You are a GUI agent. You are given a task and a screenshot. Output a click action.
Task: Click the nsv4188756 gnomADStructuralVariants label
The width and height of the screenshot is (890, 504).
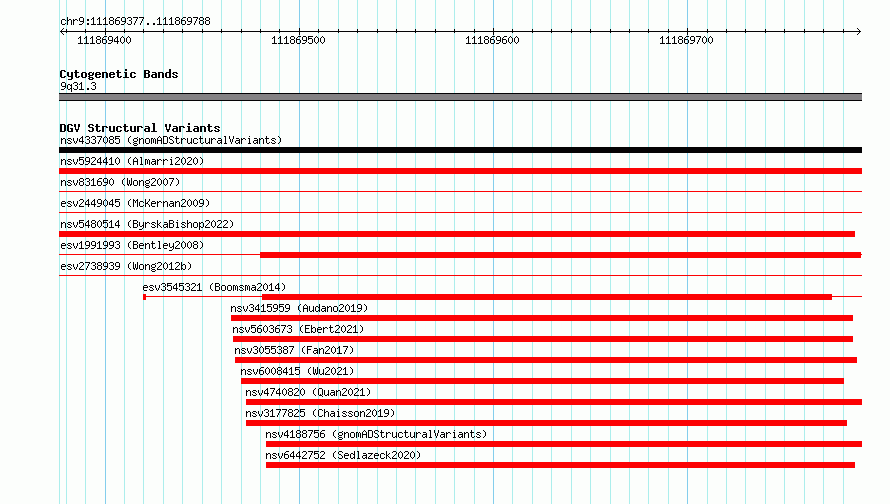pyautogui.click(x=376, y=434)
